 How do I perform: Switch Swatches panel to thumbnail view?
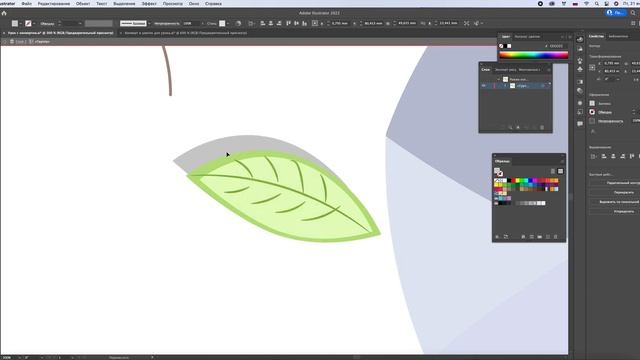tap(560, 171)
